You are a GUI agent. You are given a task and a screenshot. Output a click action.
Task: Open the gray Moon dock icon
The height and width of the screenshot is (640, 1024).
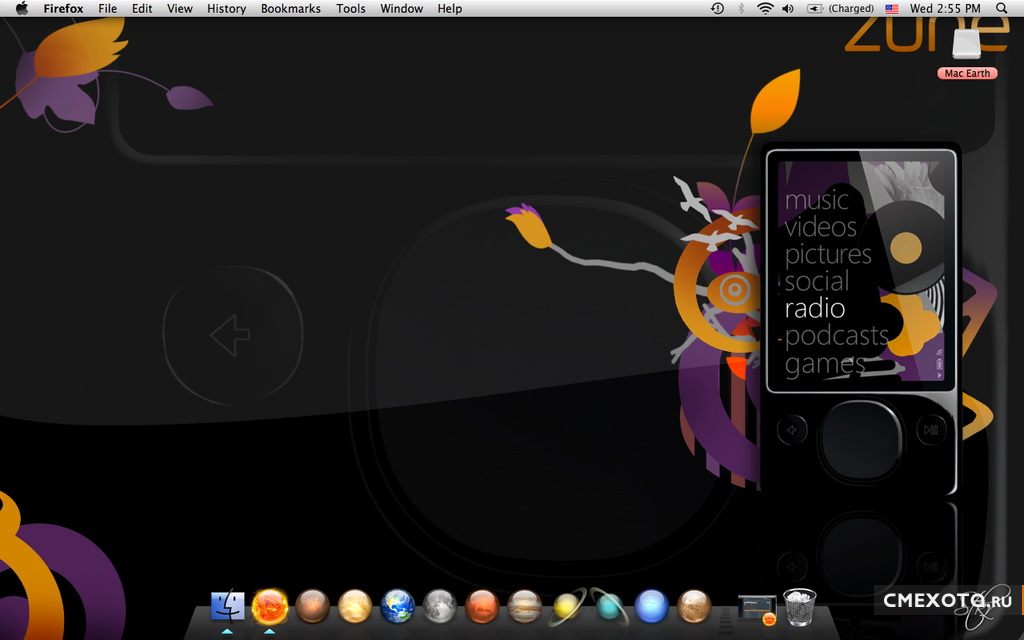439,606
